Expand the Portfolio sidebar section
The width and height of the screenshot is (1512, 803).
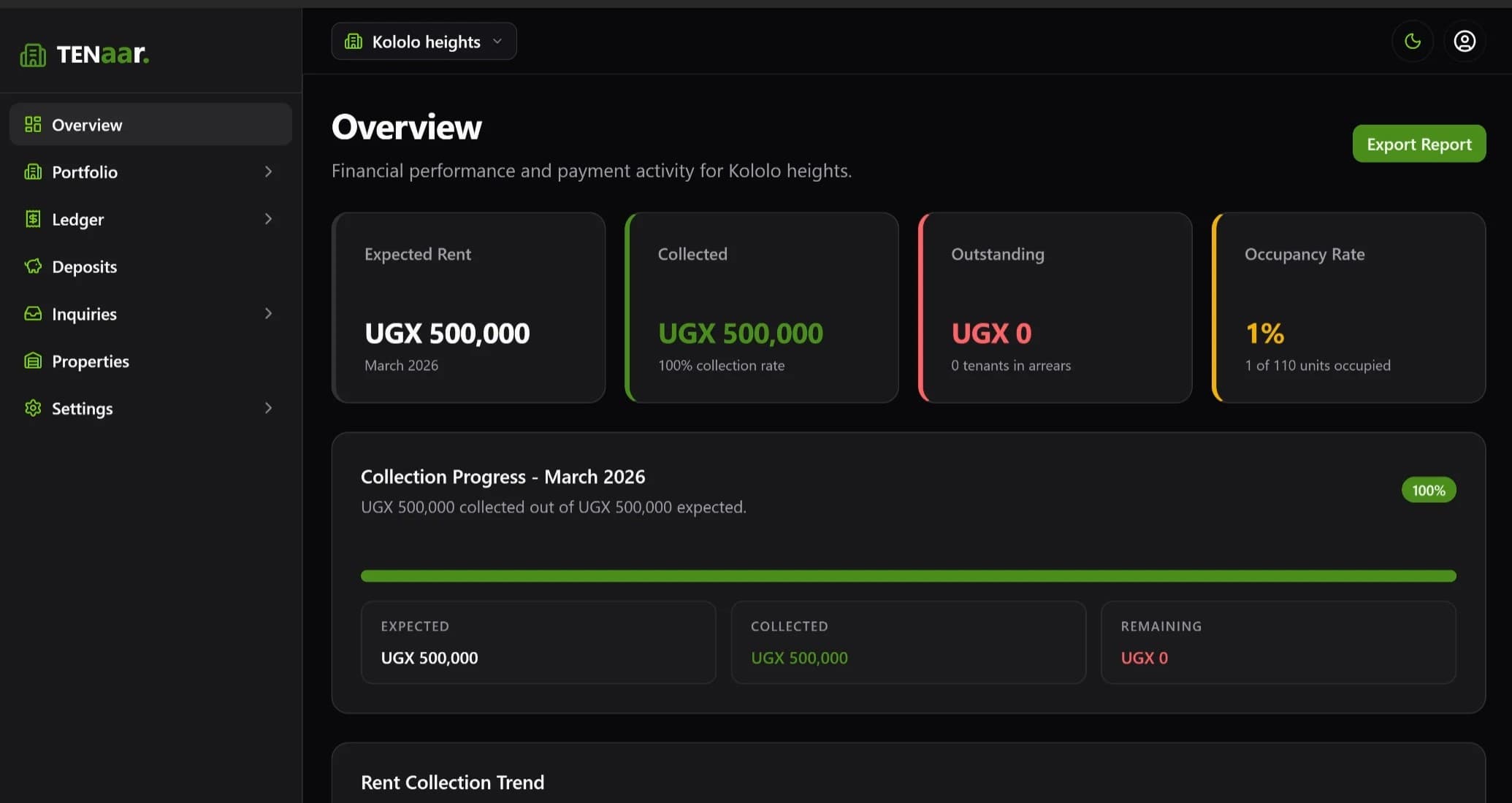269,172
